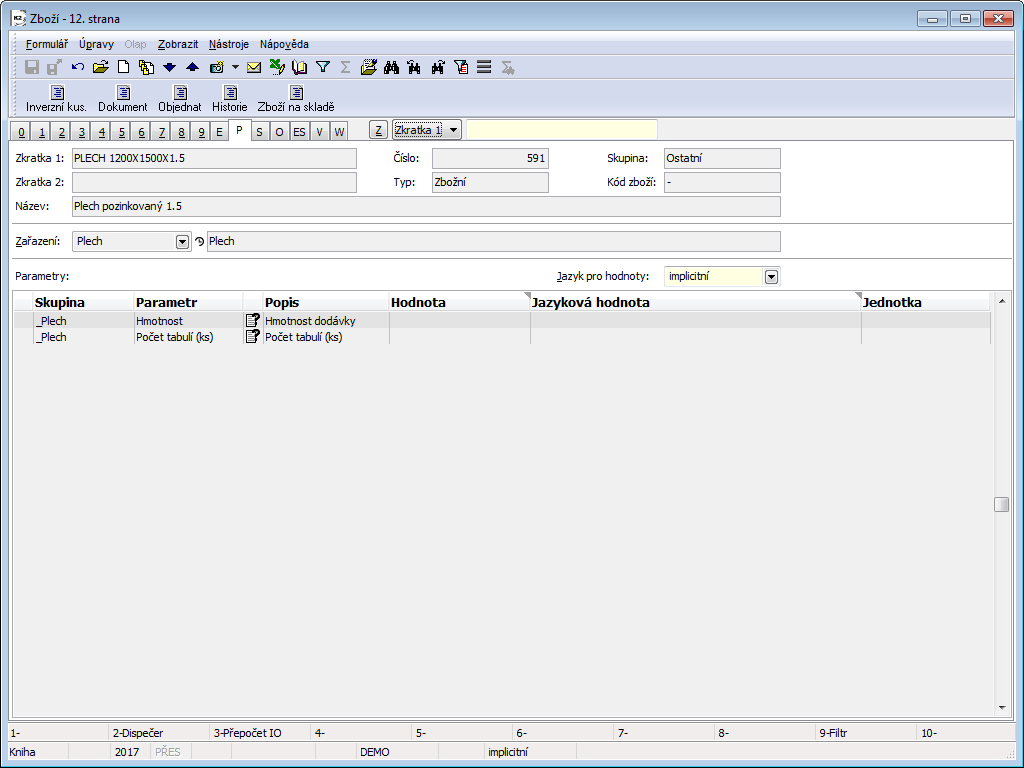Click the filter funnel icon
1024x768 pixels.
[x=323, y=67]
